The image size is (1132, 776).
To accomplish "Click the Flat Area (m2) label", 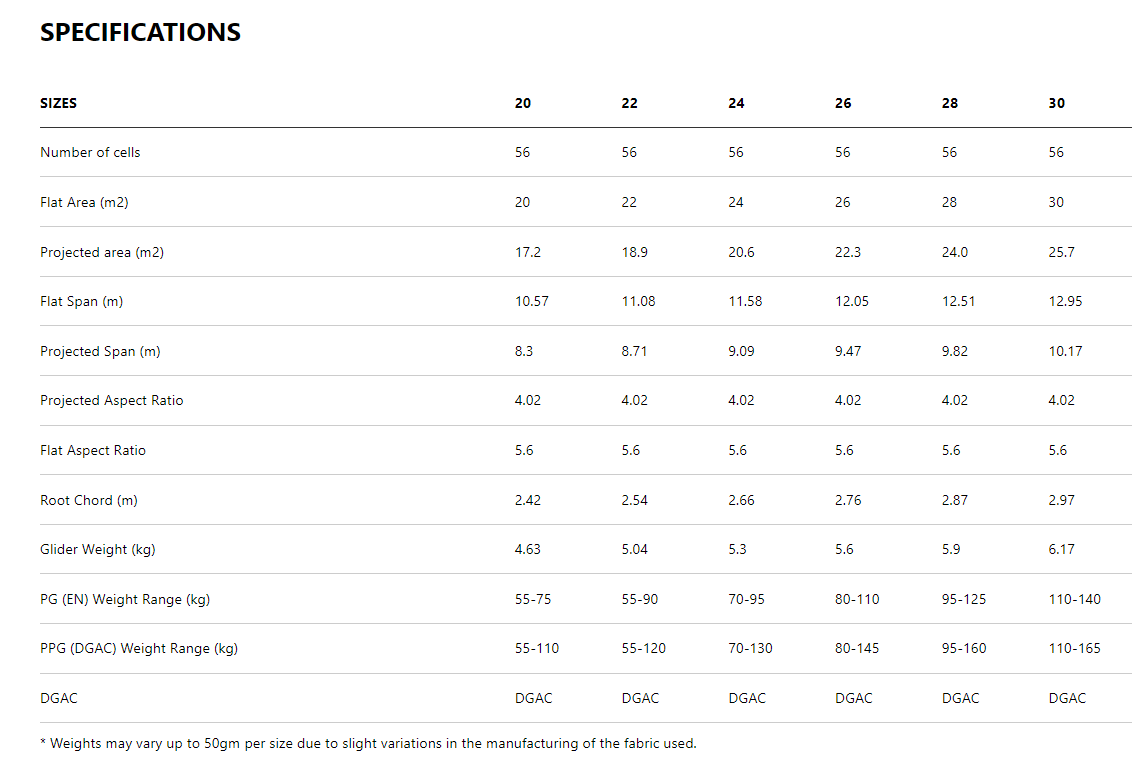I will (84, 202).
